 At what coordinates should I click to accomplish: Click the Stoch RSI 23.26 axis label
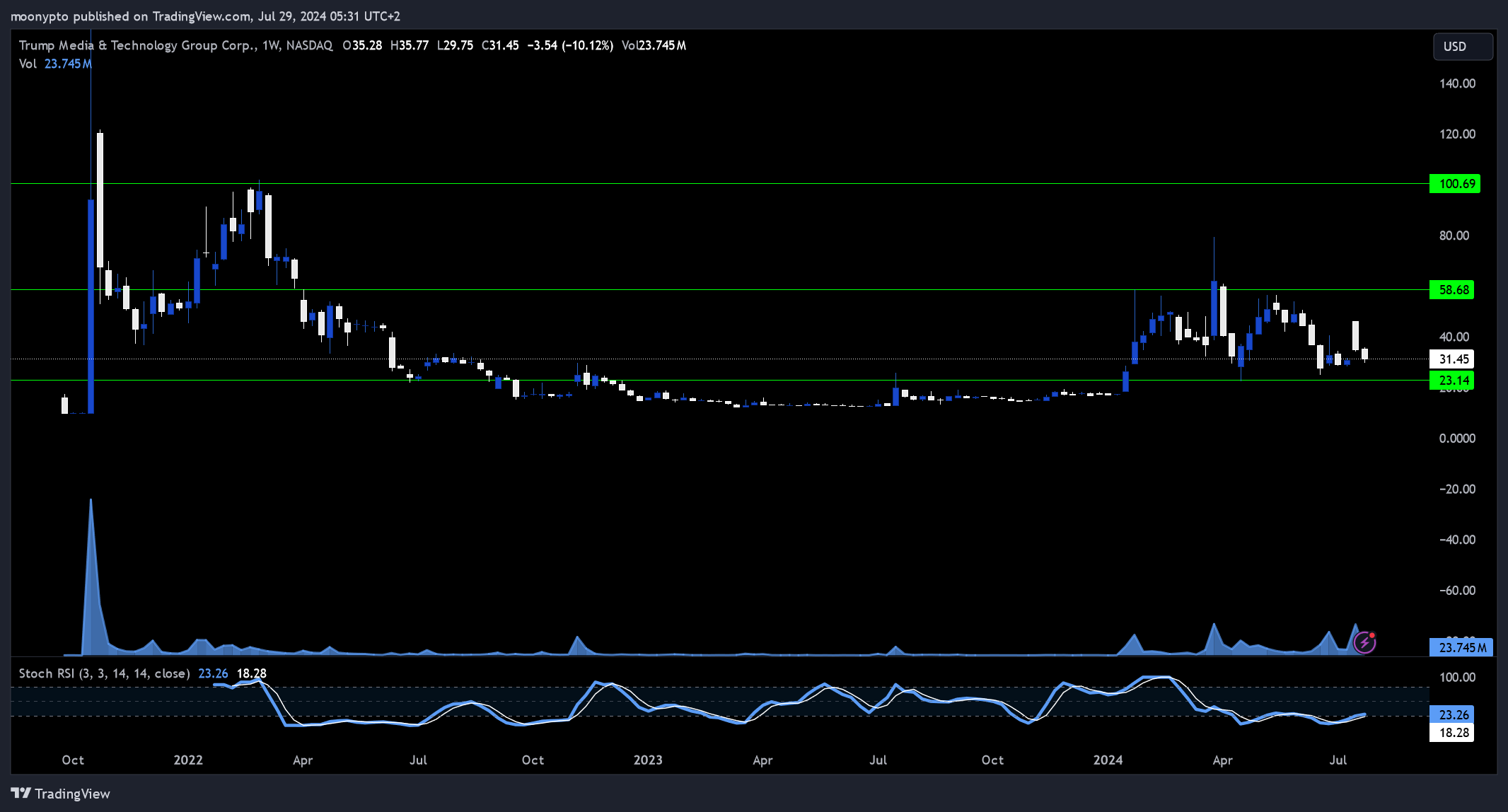click(1451, 714)
